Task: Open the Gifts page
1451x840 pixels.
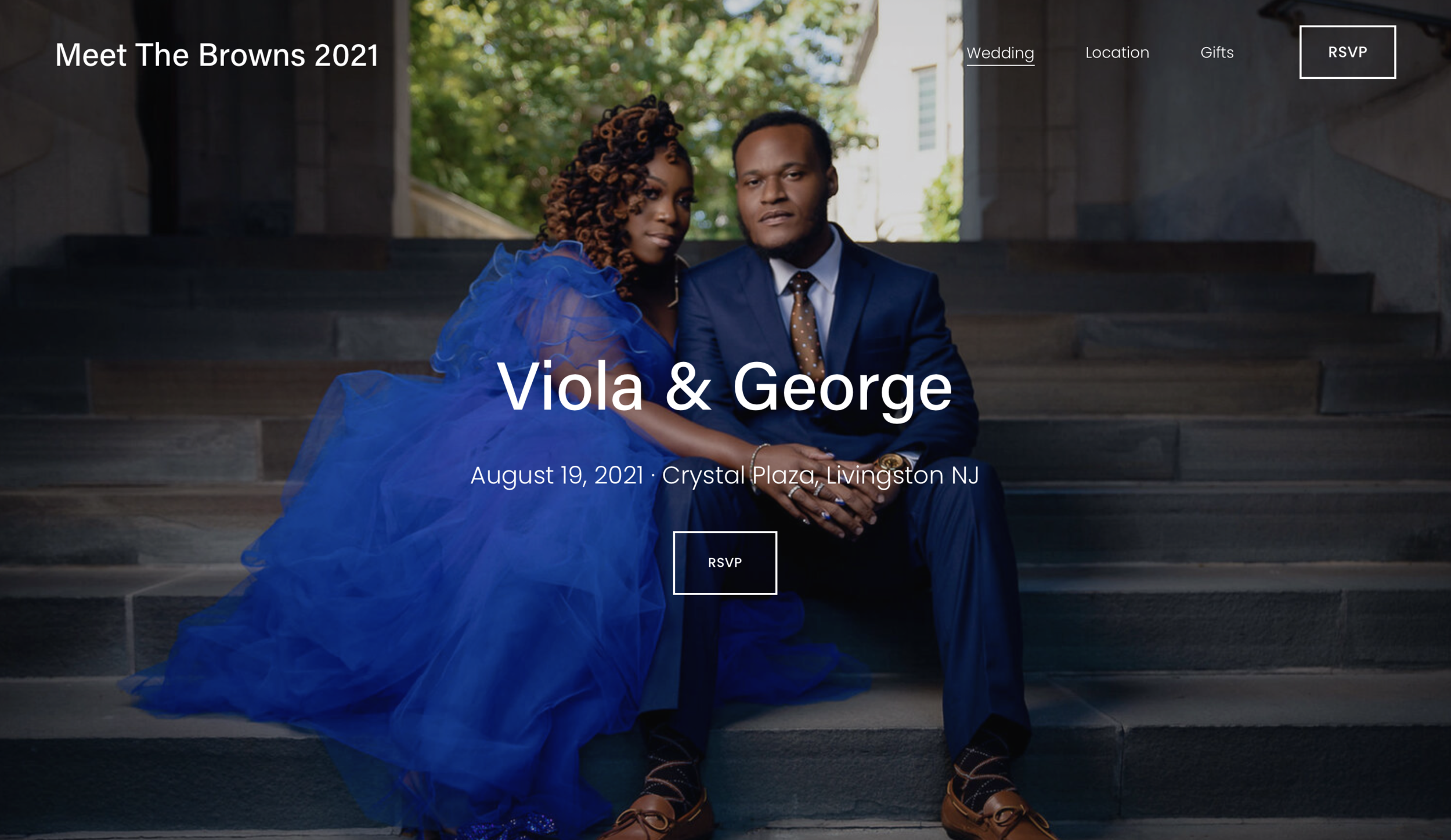Action: point(1217,52)
